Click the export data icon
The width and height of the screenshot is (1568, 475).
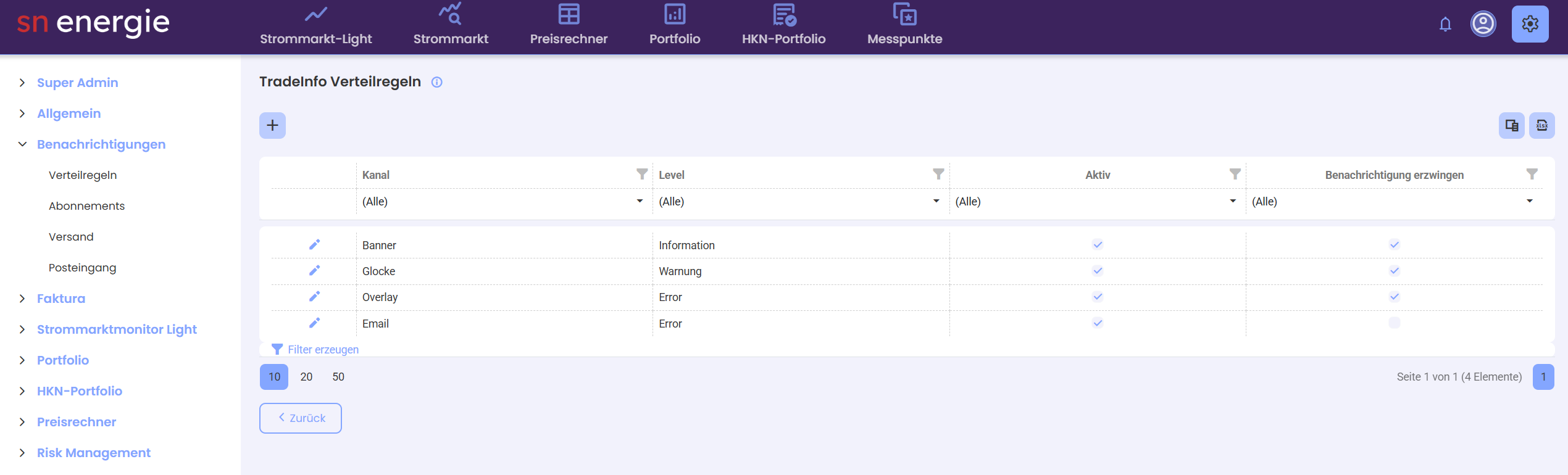coord(1541,125)
